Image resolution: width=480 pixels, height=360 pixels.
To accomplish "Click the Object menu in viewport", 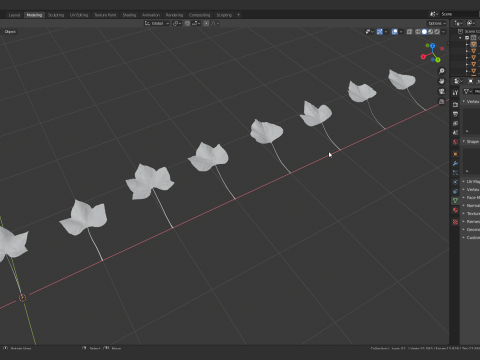I will (10, 32).
